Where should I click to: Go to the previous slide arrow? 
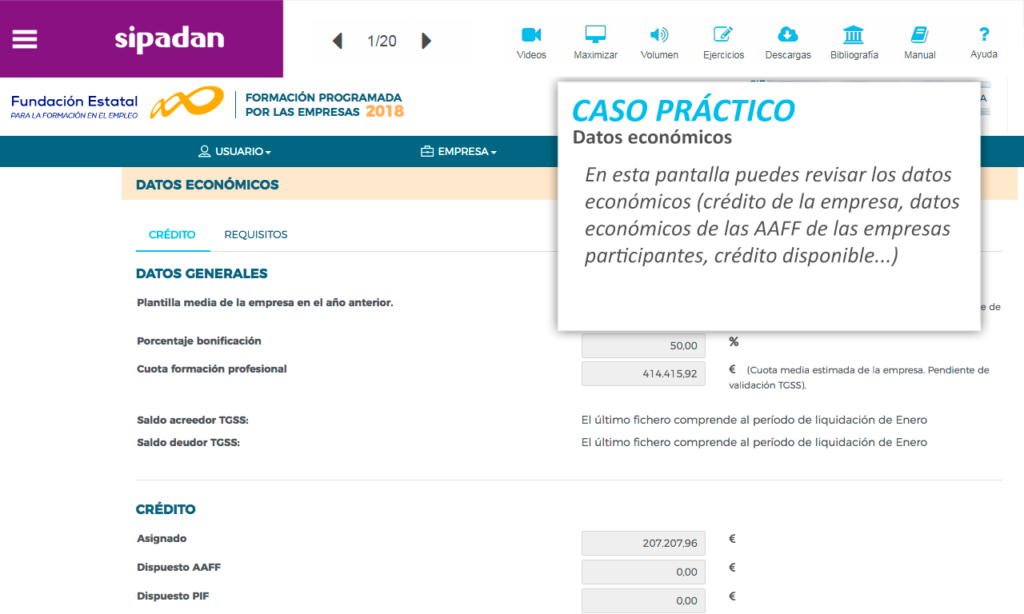click(337, 41)
